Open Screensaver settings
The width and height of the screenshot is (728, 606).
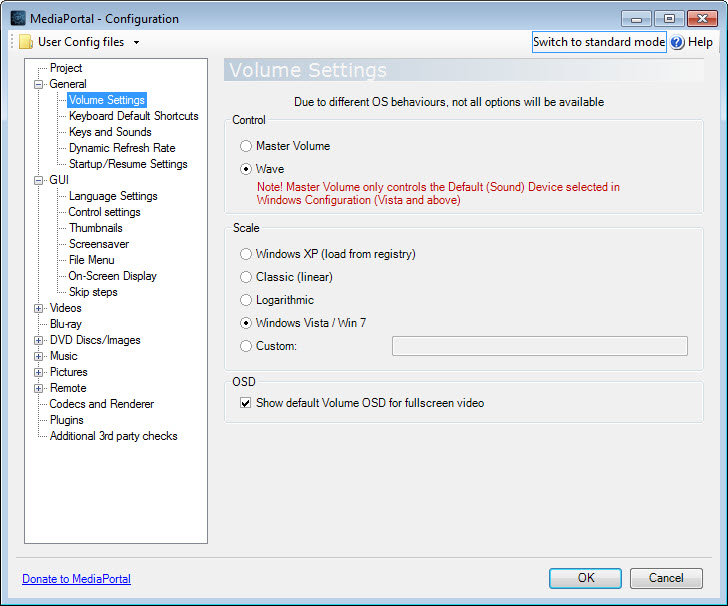coord(99,244)
